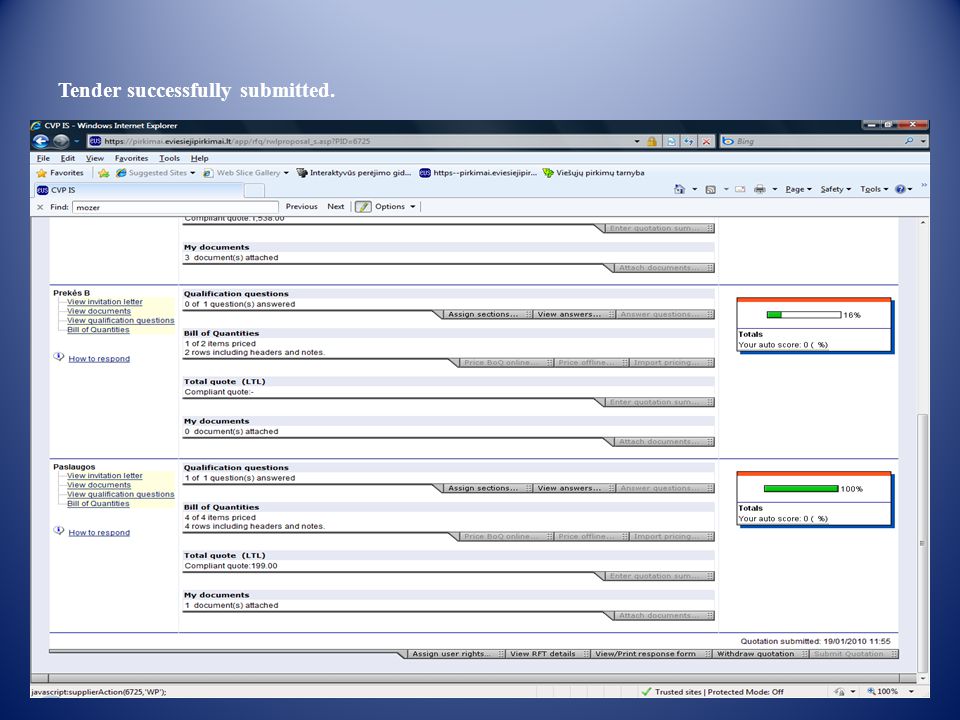
Task: Click the CVP IS icon in the address bar
Action: click(x=95, y=141)
